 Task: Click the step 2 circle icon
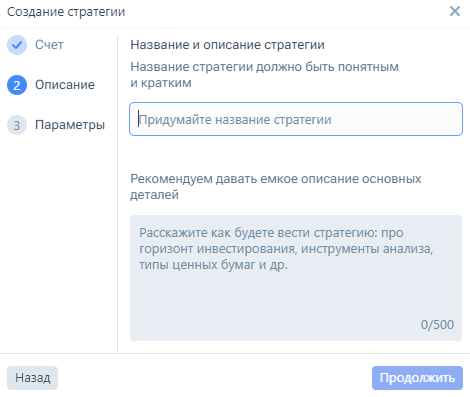(x=17, y=85)
